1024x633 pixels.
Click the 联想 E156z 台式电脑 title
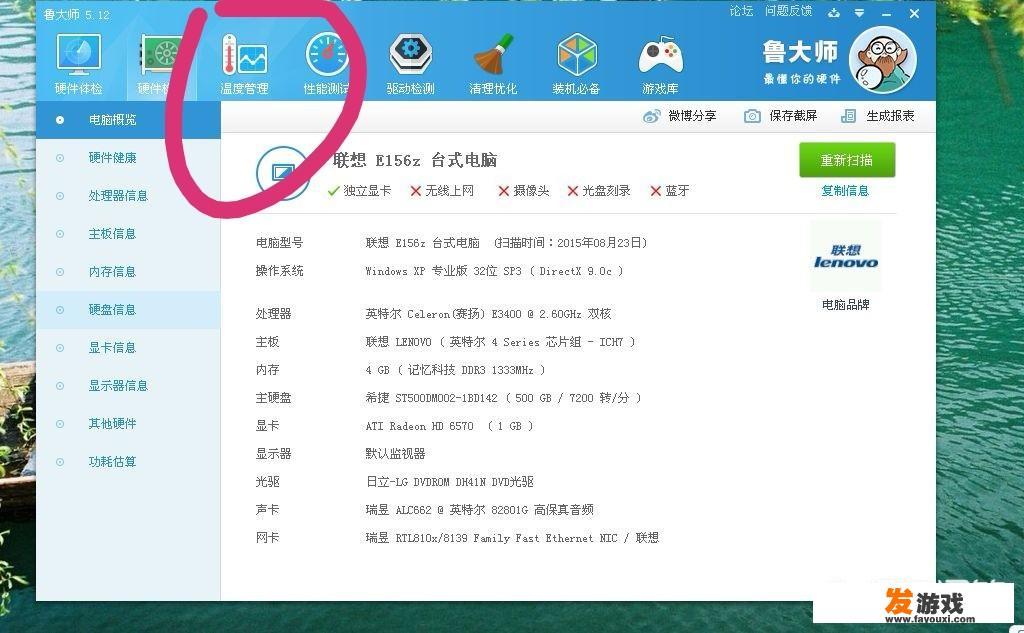point(415,160)
